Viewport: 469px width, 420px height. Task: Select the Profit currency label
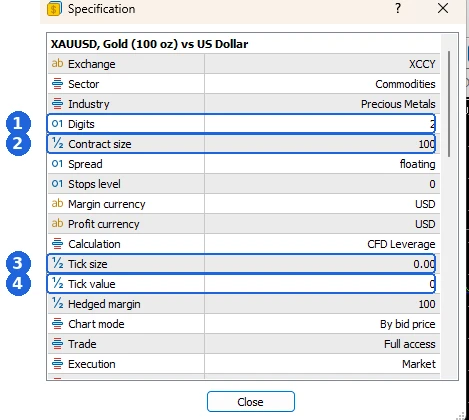coord(104,224)
